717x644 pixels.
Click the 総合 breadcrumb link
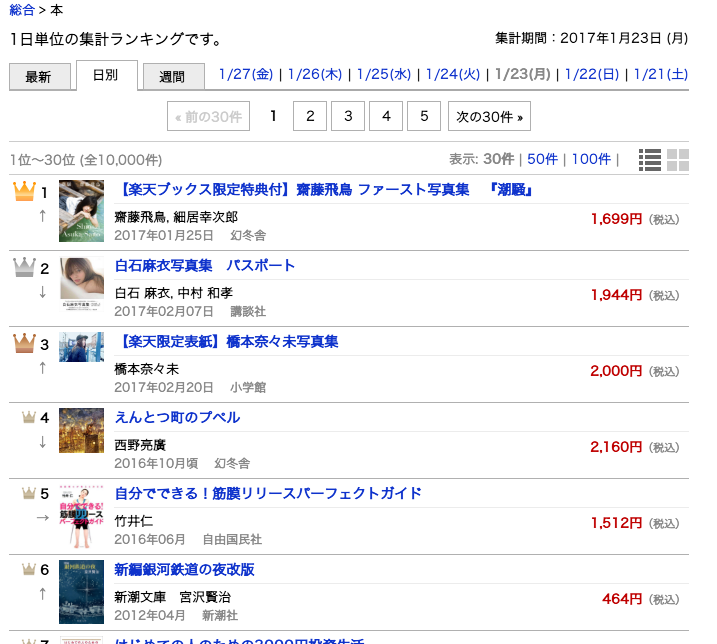point(22,10)
